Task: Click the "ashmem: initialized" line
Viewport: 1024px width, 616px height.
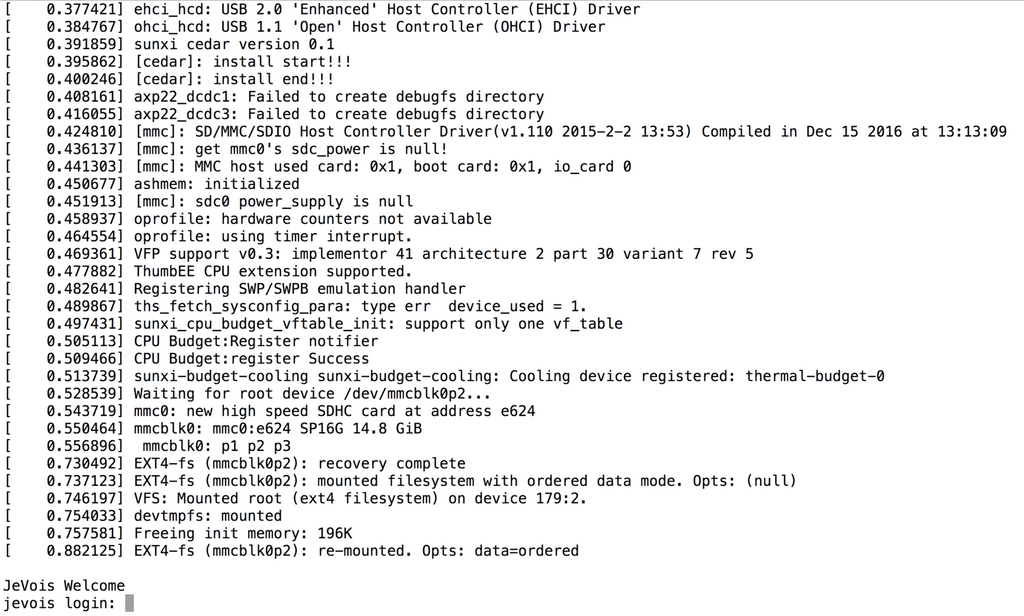Action: pos(216,184)
